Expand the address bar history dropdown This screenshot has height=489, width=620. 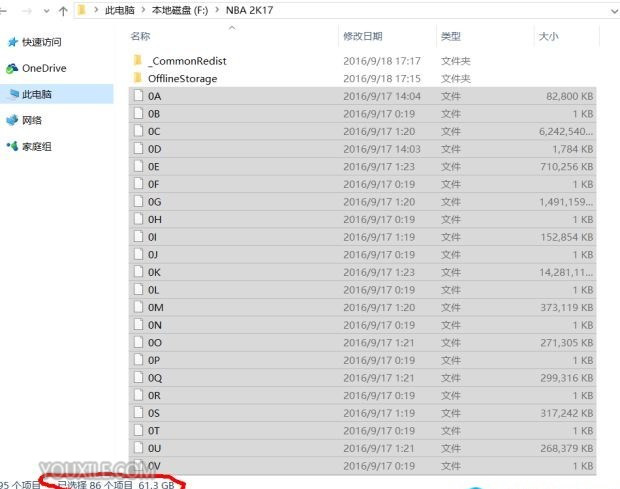pos(609,10)
